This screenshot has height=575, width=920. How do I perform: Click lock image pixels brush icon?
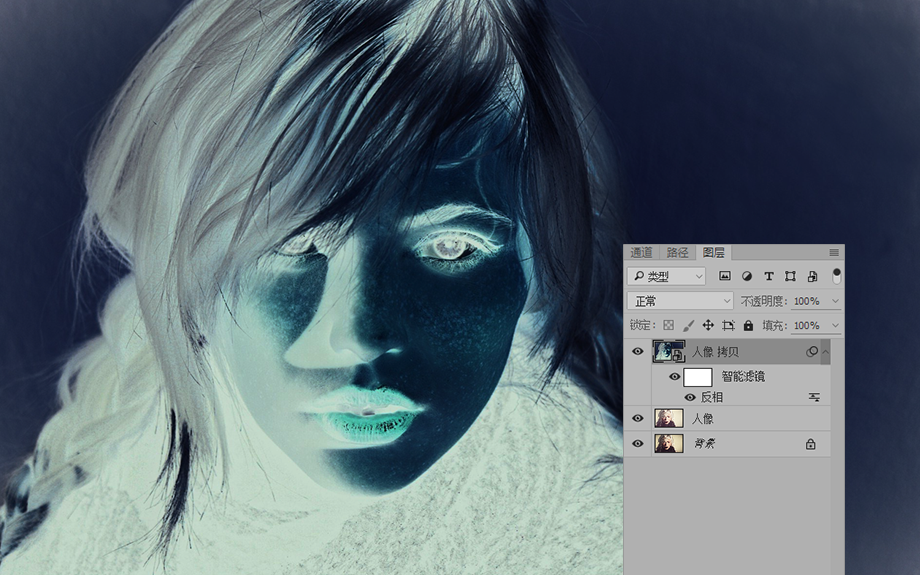688,326
